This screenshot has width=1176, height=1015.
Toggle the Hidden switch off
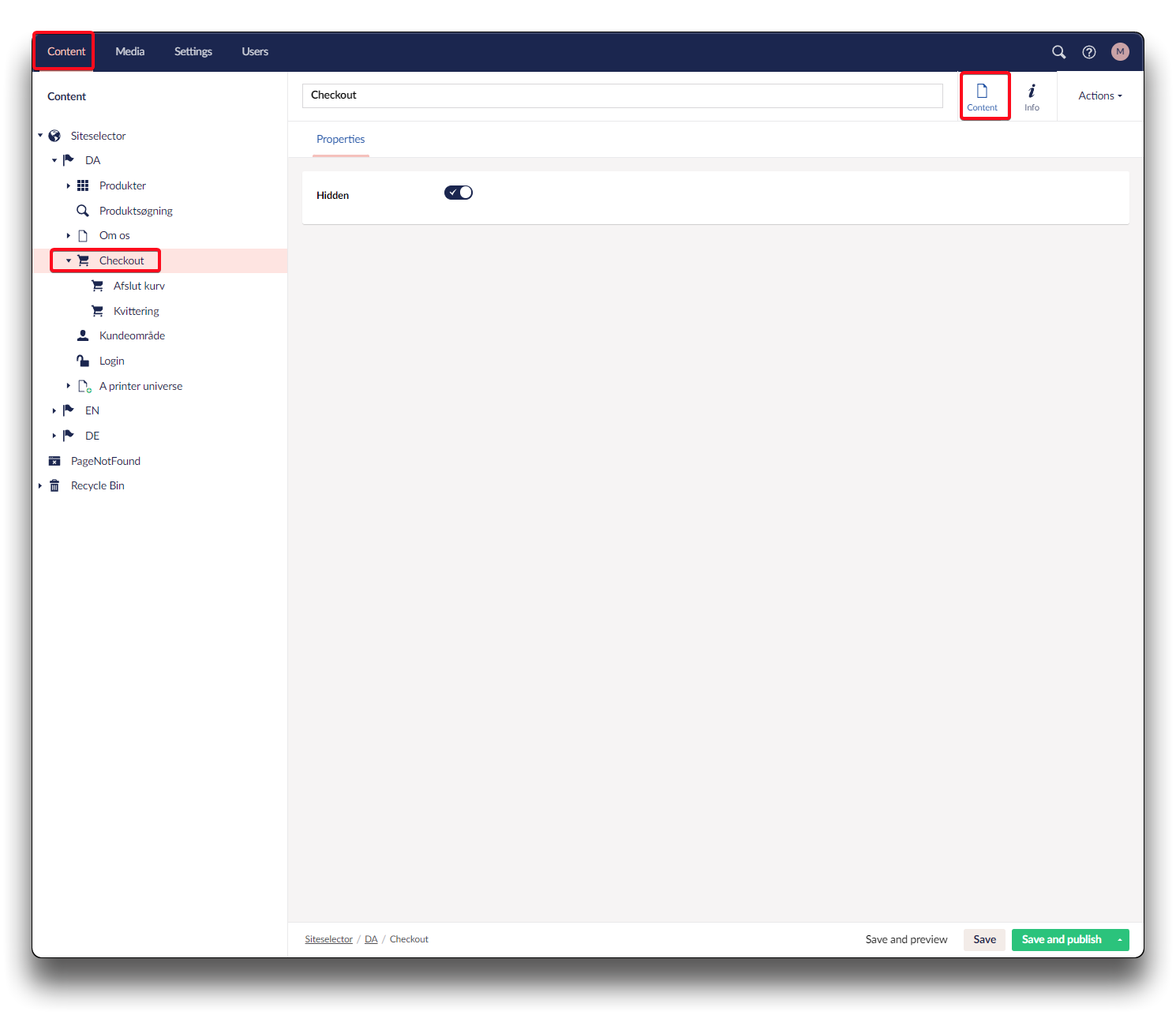coord(459,193)
